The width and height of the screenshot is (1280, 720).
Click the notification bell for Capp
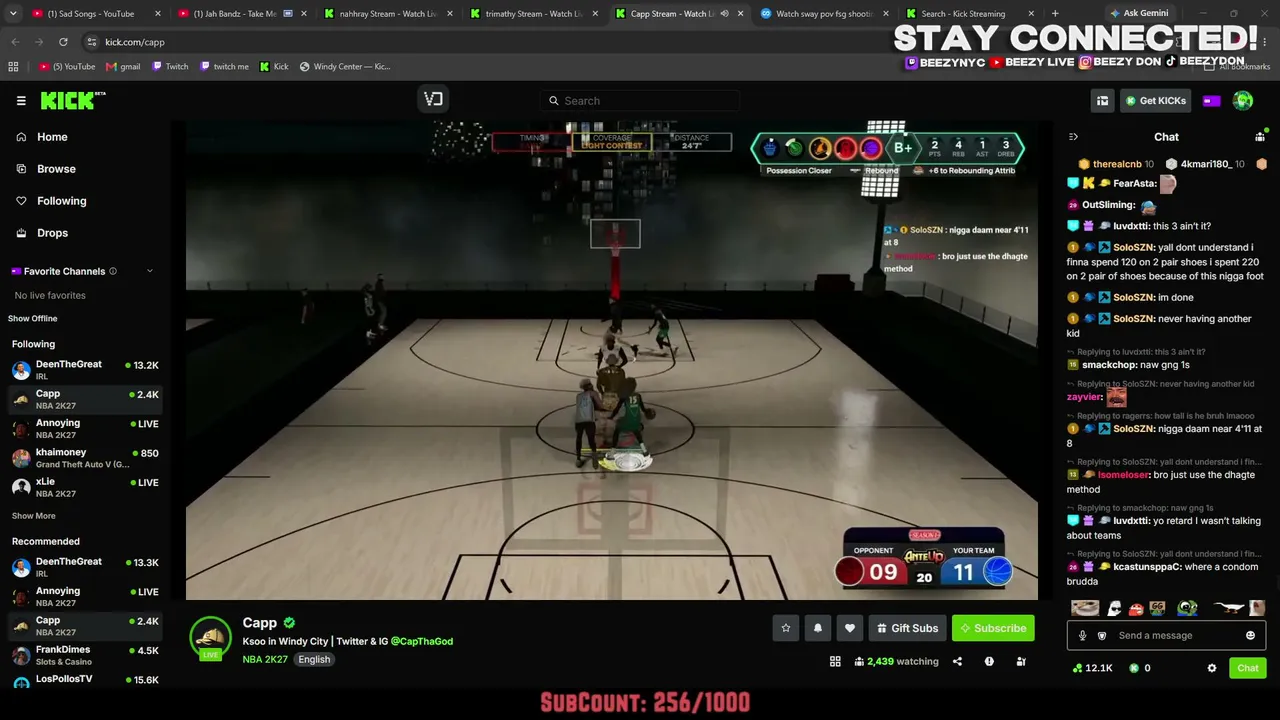[x=818, y=628]
